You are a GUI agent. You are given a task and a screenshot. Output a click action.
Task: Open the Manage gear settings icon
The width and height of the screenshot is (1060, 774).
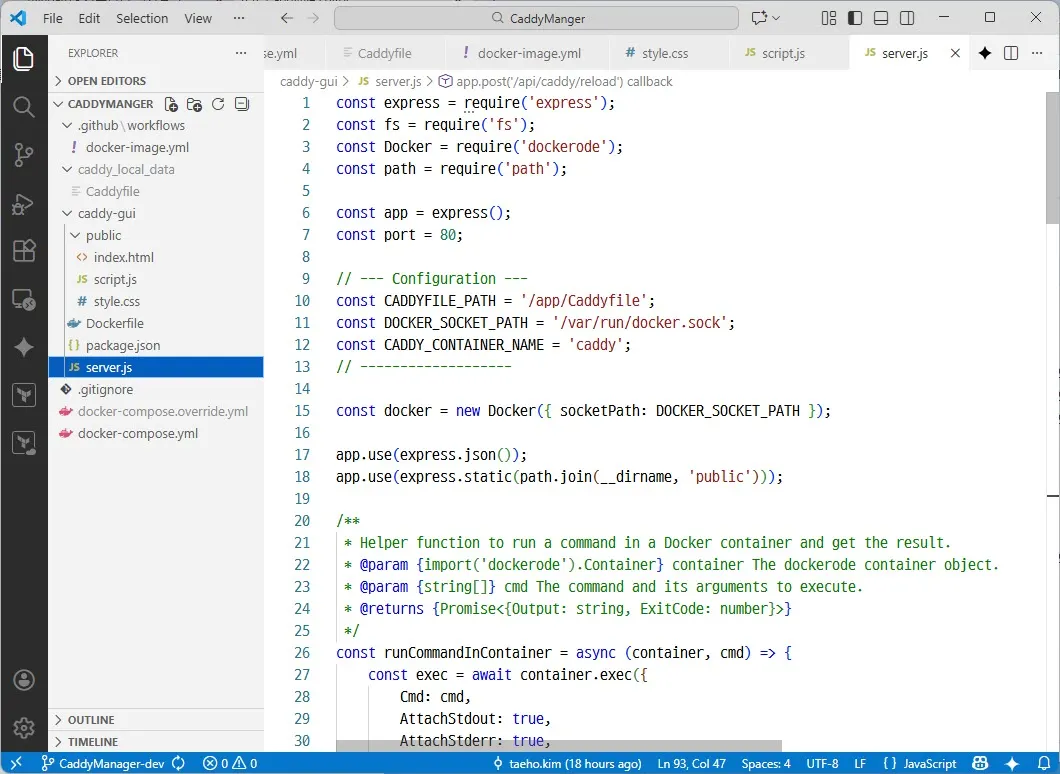[24, 728]
